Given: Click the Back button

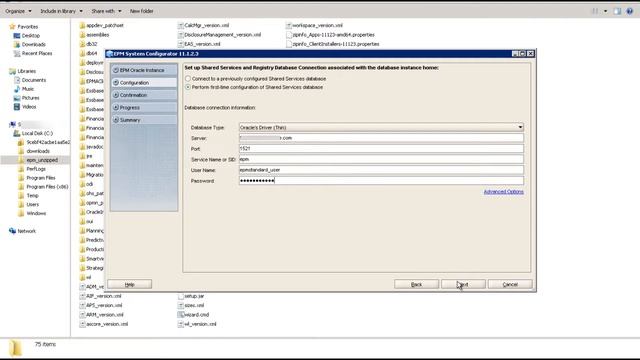Looking at the screenshot, I should click(x=416, y=284).
